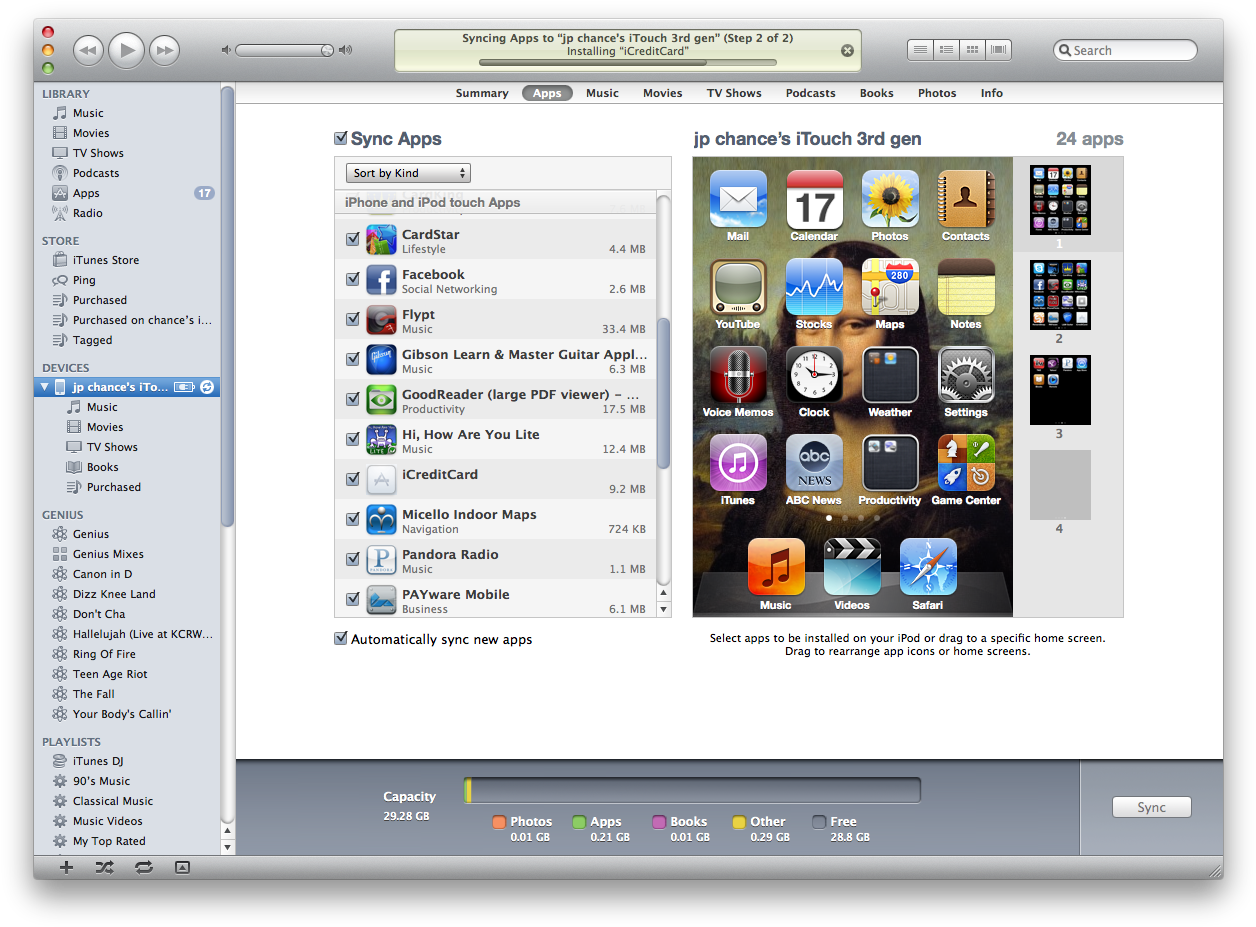This screenshot has height=927, width=1256.
Task: Click the app list down scroll arrow
Action: [x=663, y=608]
